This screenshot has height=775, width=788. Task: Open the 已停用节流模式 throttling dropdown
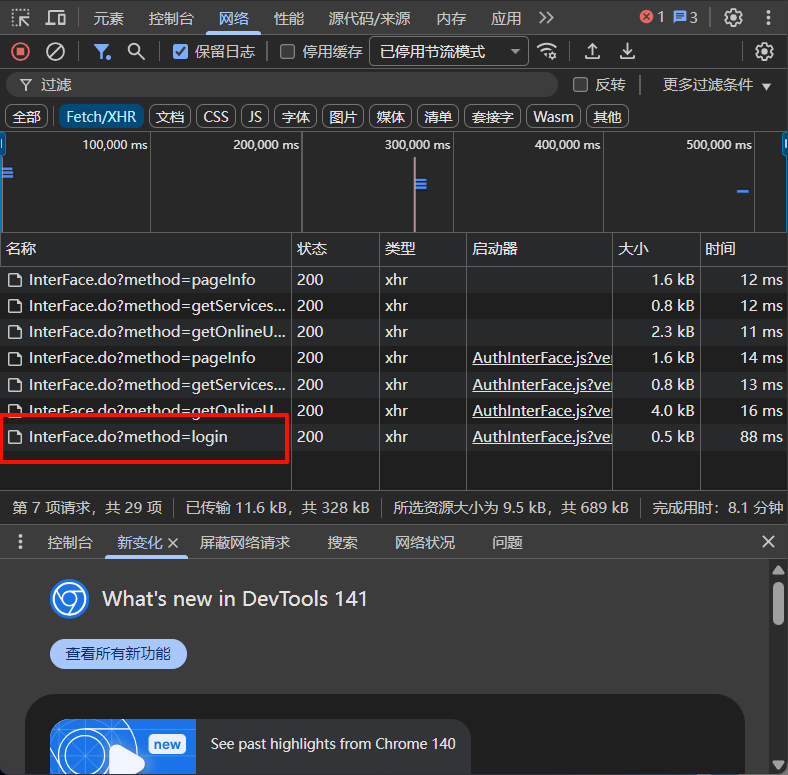pos(448,51)
